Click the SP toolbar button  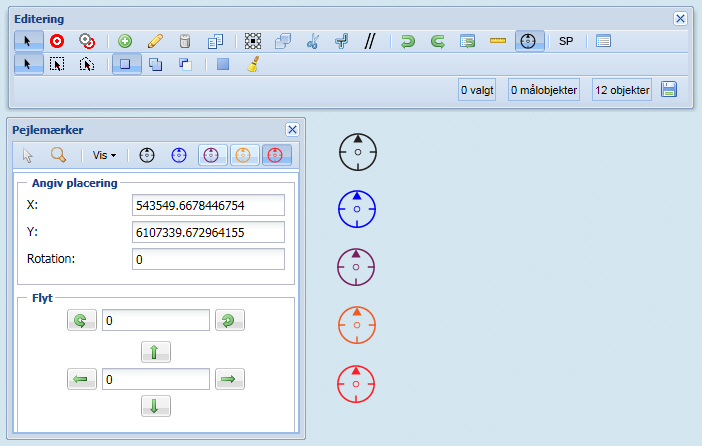click(566, 41)
